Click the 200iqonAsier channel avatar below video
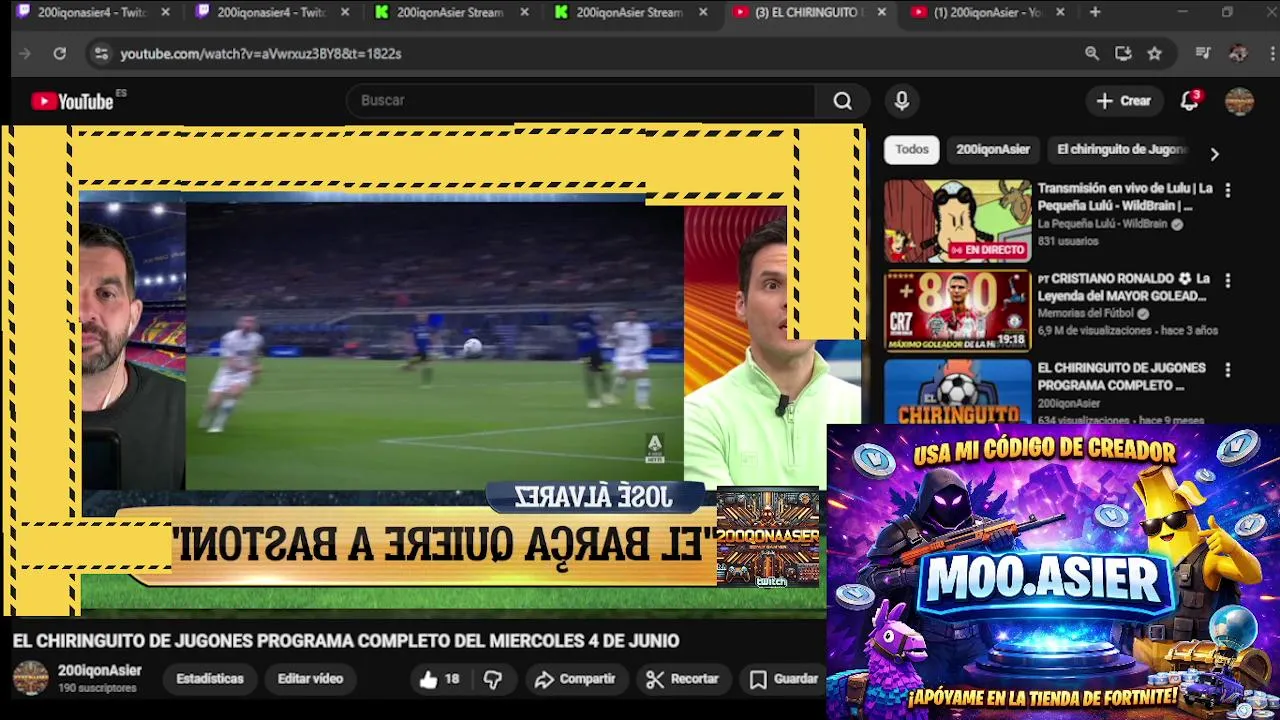The width and height of the screenshot is (1280, 720). (x=30, y=679)
